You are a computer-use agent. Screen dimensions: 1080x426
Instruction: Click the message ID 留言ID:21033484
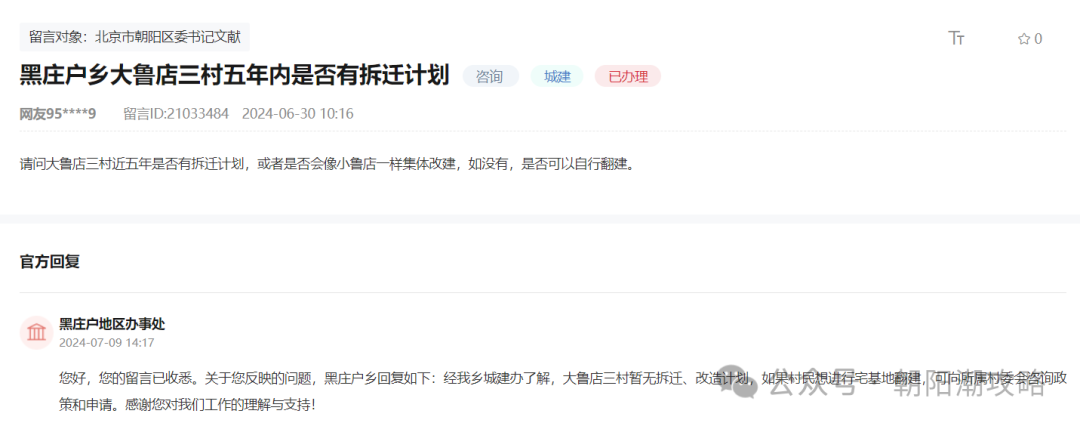pyautogui.click(x=175, y=113)
